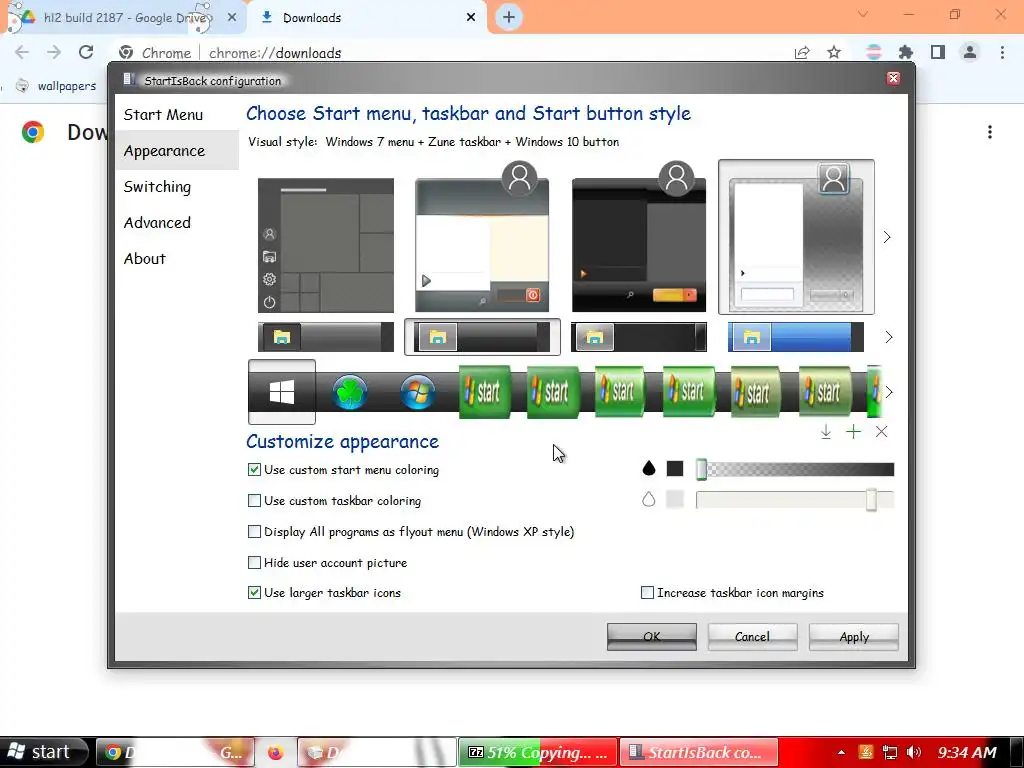Enable Increase taskbar icon margins
This screenshot has height=768, width=1024.
(647, 593)
